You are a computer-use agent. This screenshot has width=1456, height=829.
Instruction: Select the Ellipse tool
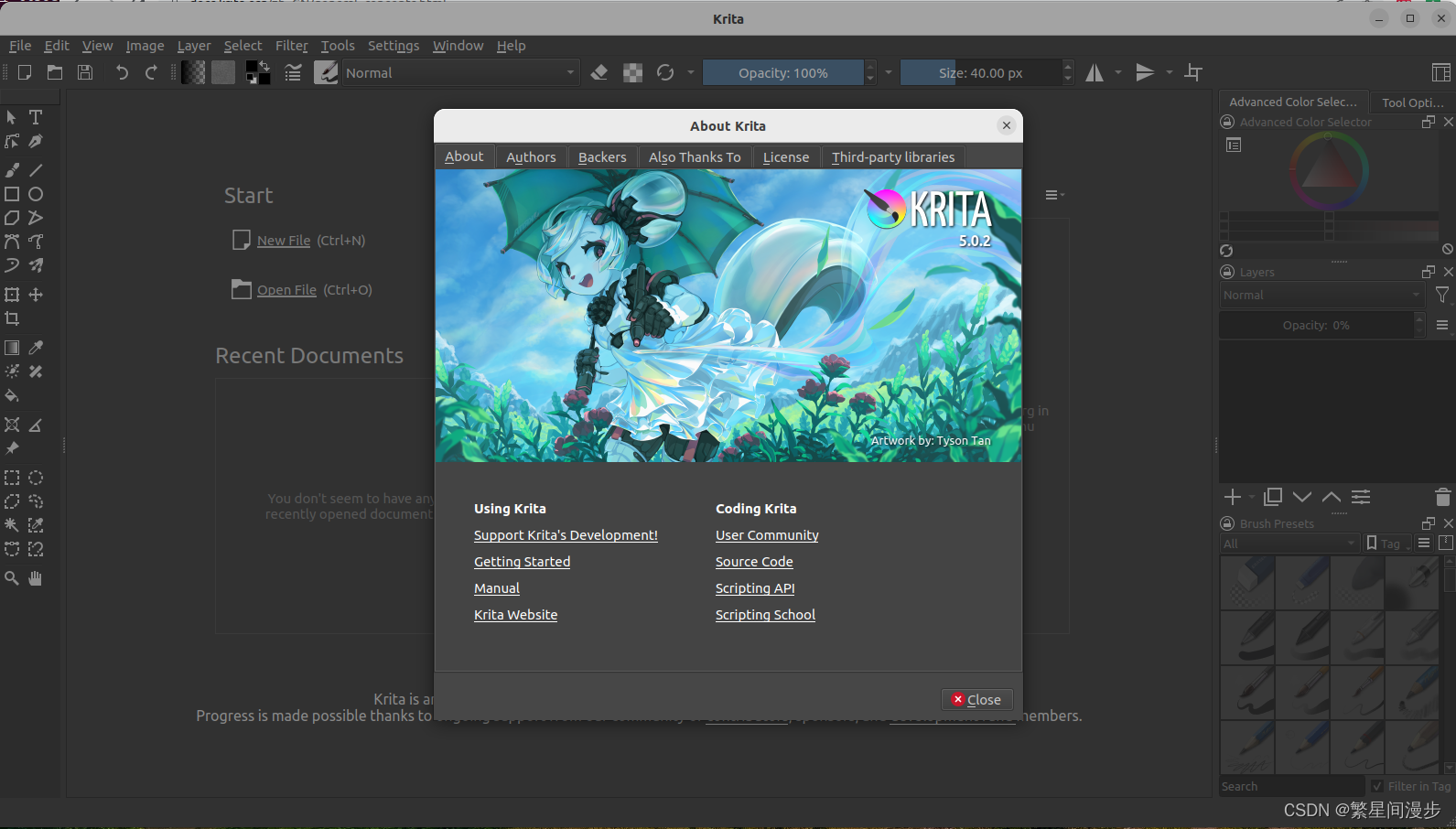pos(36,194)
